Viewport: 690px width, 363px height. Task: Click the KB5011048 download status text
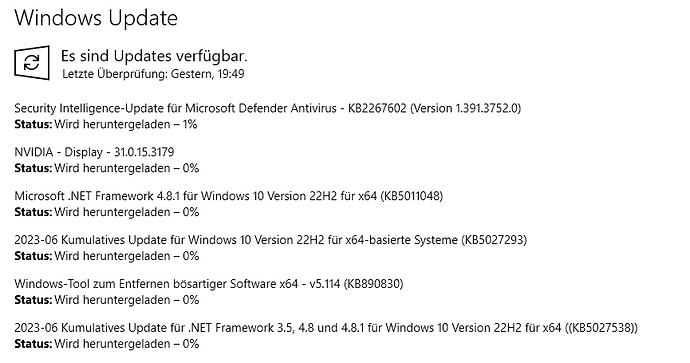click(x=106, y=212)
